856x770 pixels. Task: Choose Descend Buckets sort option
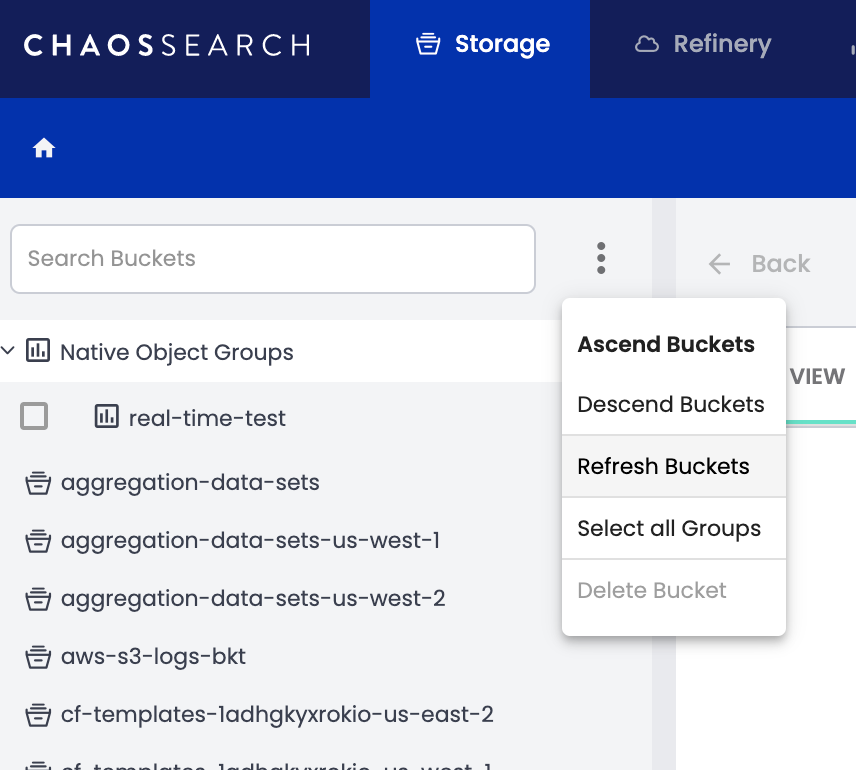coord(671,405)
